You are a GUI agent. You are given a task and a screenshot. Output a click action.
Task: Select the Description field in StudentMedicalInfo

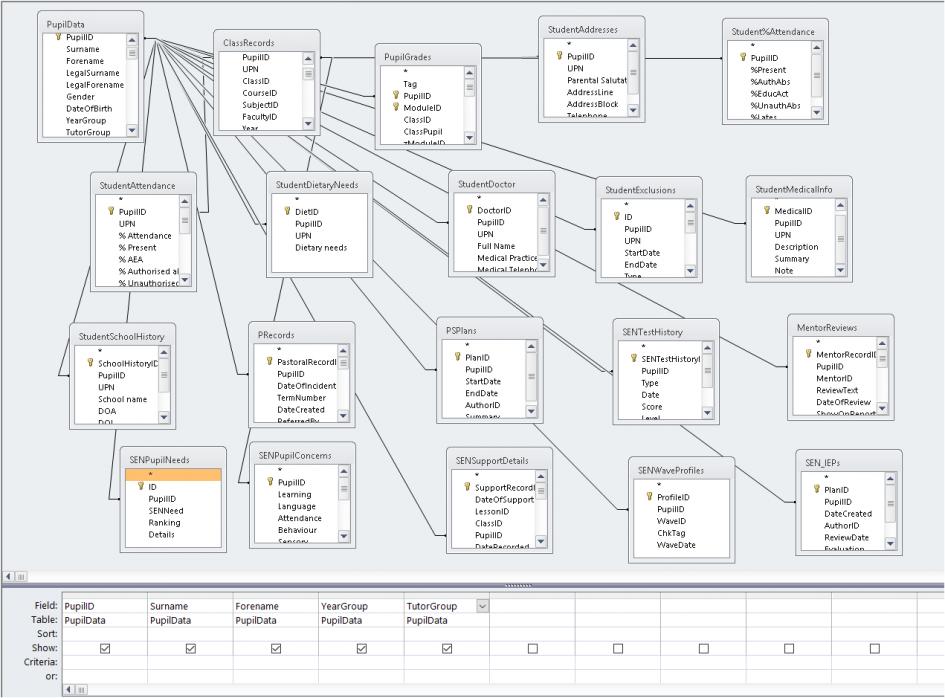[x=796, y=247]
